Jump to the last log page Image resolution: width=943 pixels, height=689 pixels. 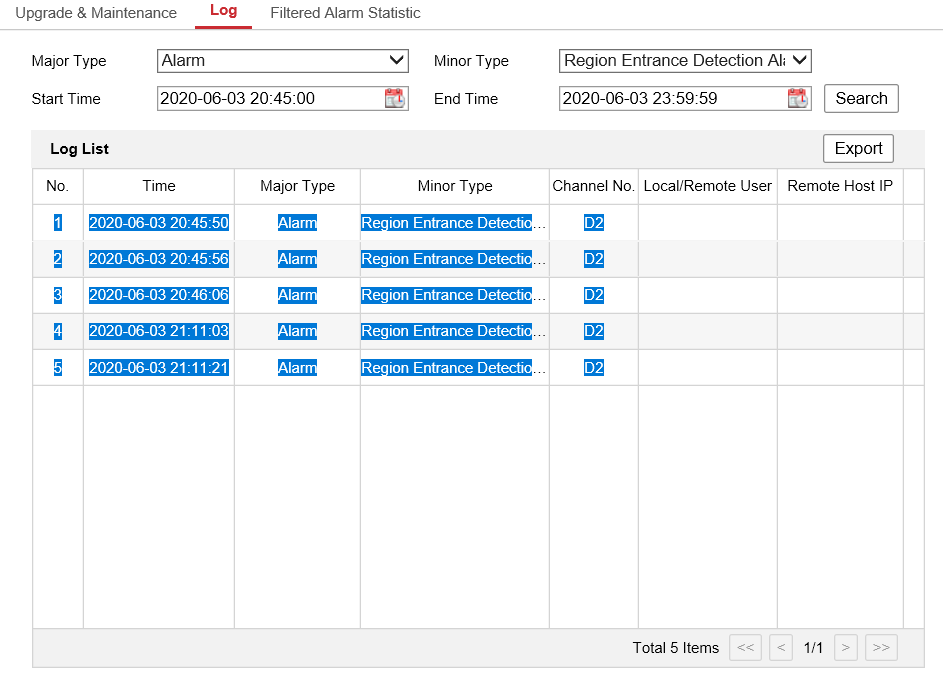point(880,648)
